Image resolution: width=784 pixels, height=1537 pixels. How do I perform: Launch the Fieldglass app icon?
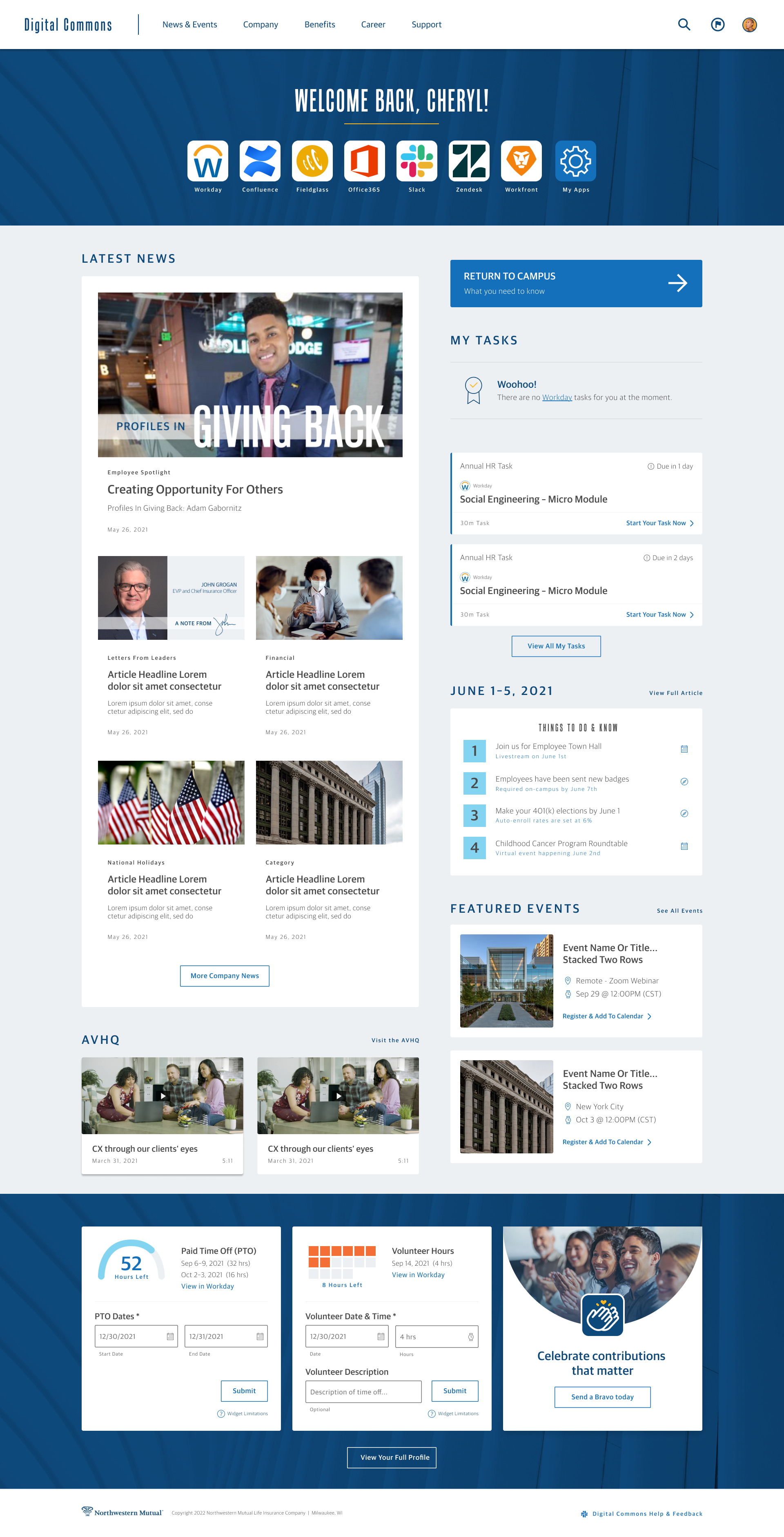pyautogui.click(x=312, y=161)
